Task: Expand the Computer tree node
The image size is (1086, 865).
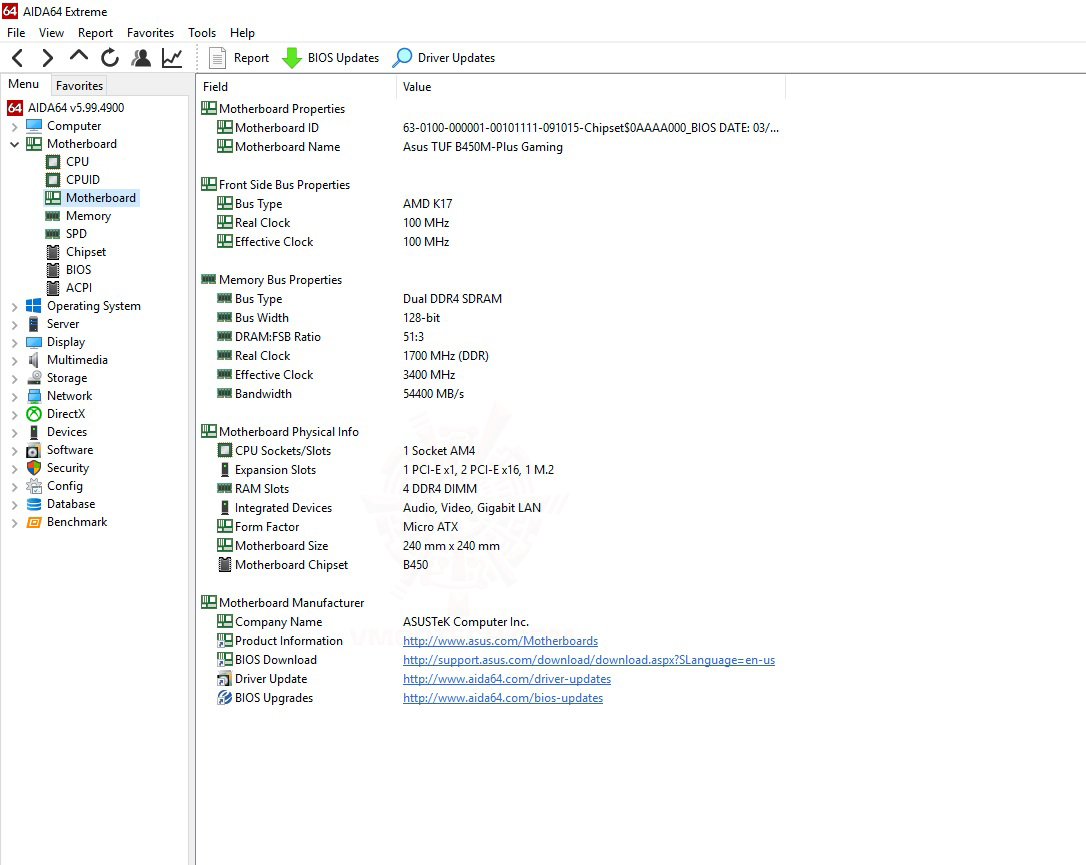Action: point(15,127)
